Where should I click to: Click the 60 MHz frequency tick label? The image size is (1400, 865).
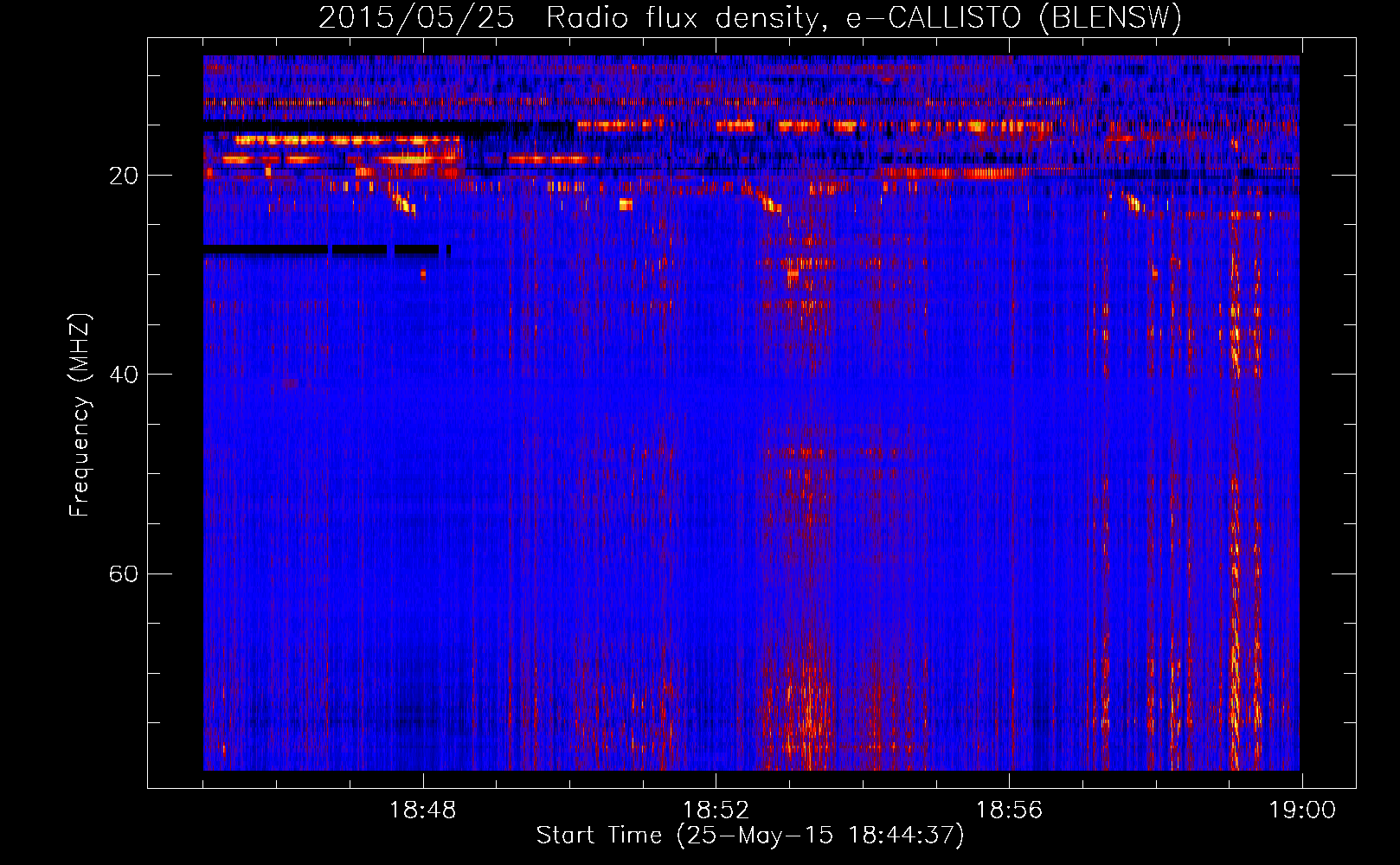coord(123,573)
